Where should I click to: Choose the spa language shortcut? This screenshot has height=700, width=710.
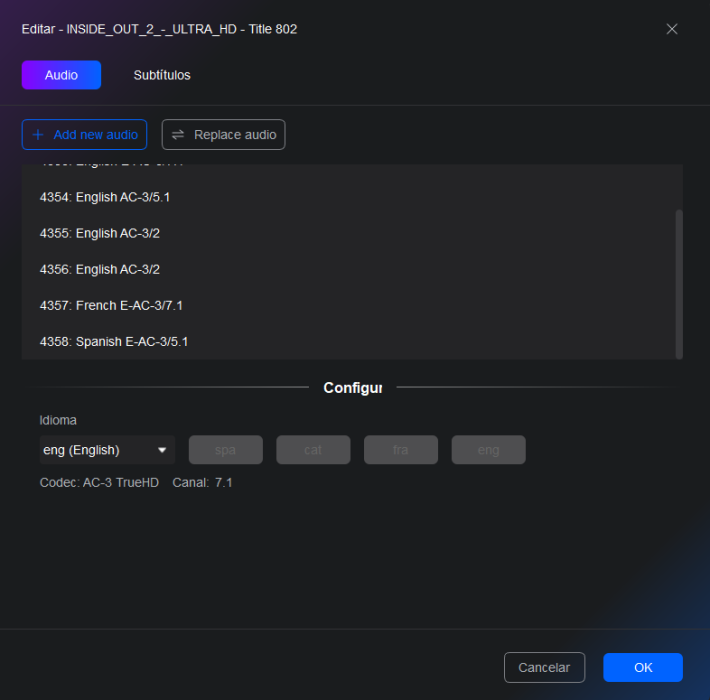coord(225,450)
